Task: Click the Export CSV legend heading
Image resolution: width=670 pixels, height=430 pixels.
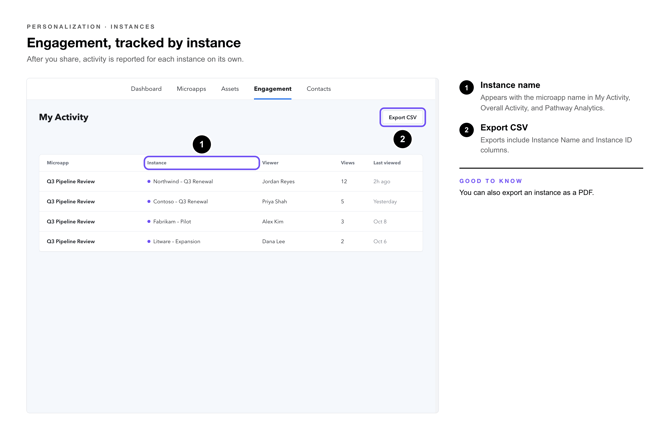Action: pos(504,127)
